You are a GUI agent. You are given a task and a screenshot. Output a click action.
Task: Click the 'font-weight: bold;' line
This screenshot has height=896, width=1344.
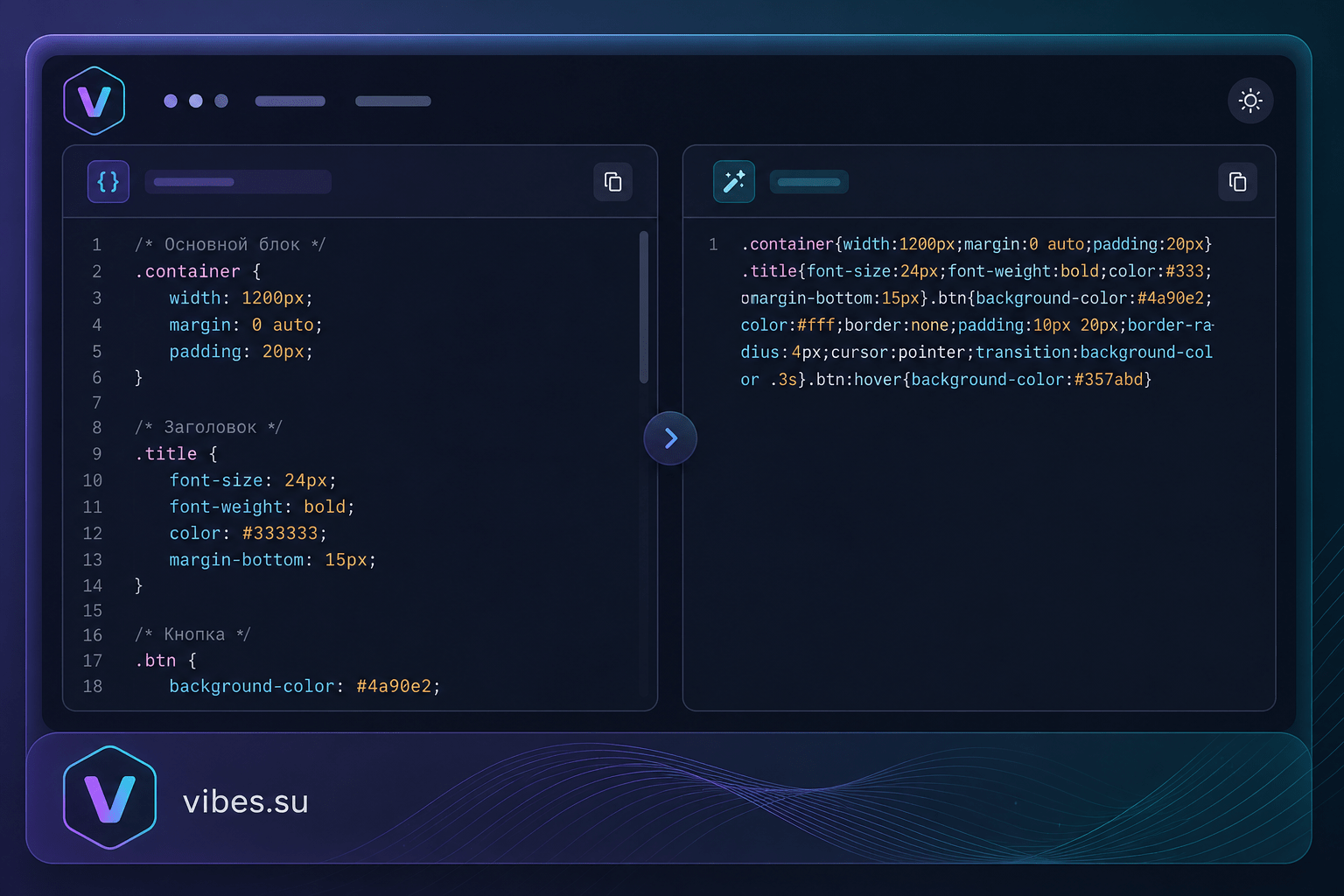pyautogui.click(x=262, y=507)
